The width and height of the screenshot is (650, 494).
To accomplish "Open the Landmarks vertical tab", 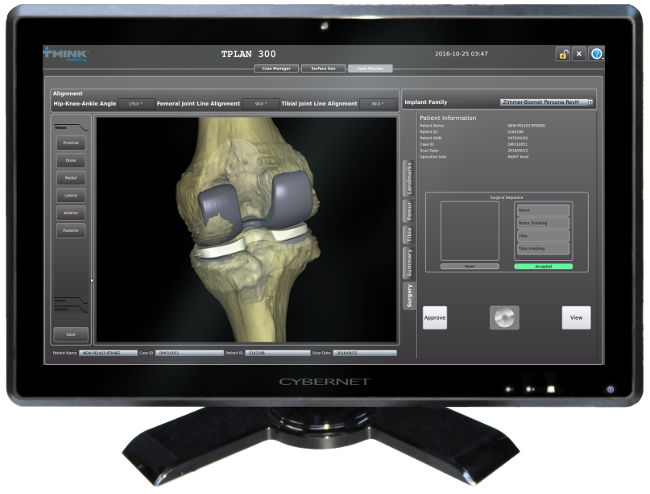I will click(409, 177).
